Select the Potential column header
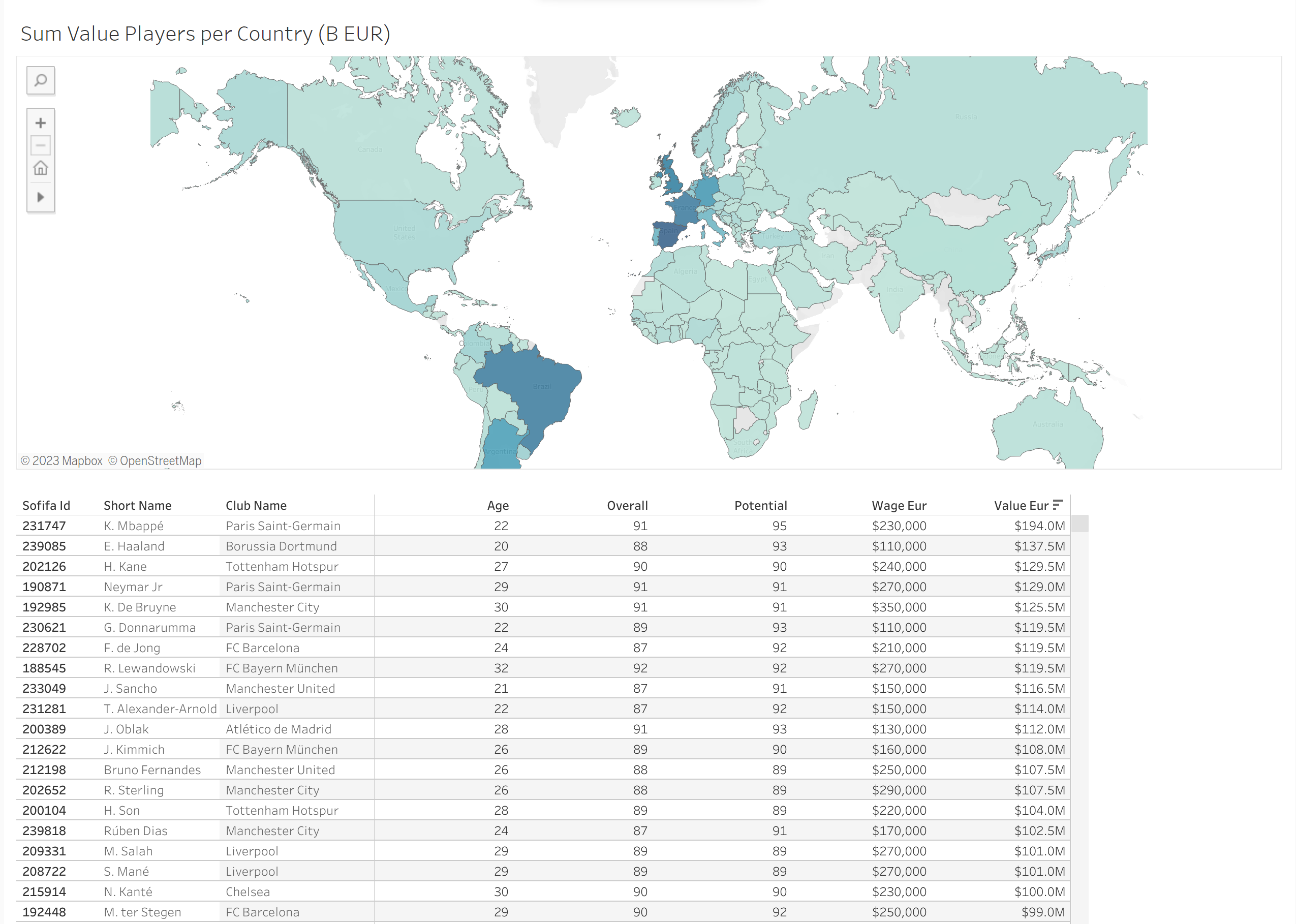 point(760,505)
